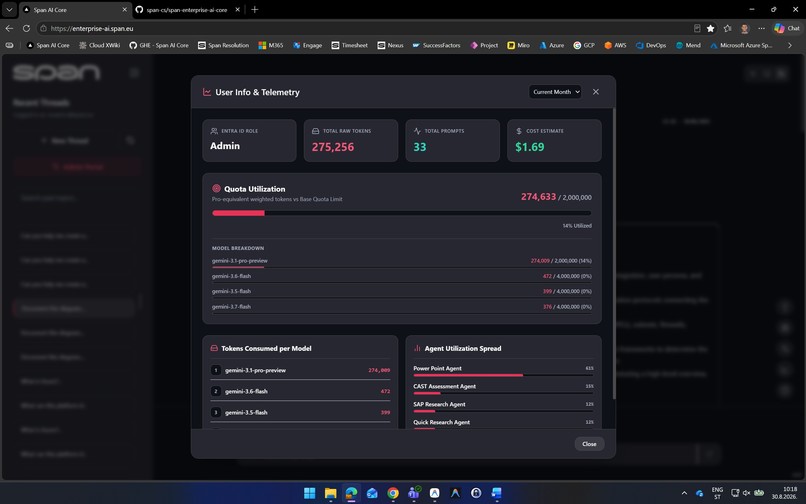Click the 274,633 quota usage value
The height and width of the screenshot is (504, 806).
538,197
